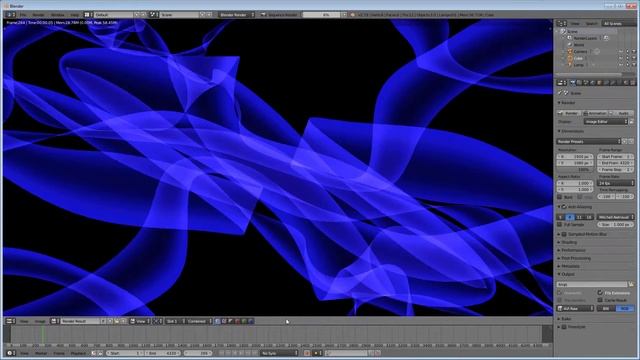Click the resolution percentage slider

pyautogui.click(x=575, y=169)
